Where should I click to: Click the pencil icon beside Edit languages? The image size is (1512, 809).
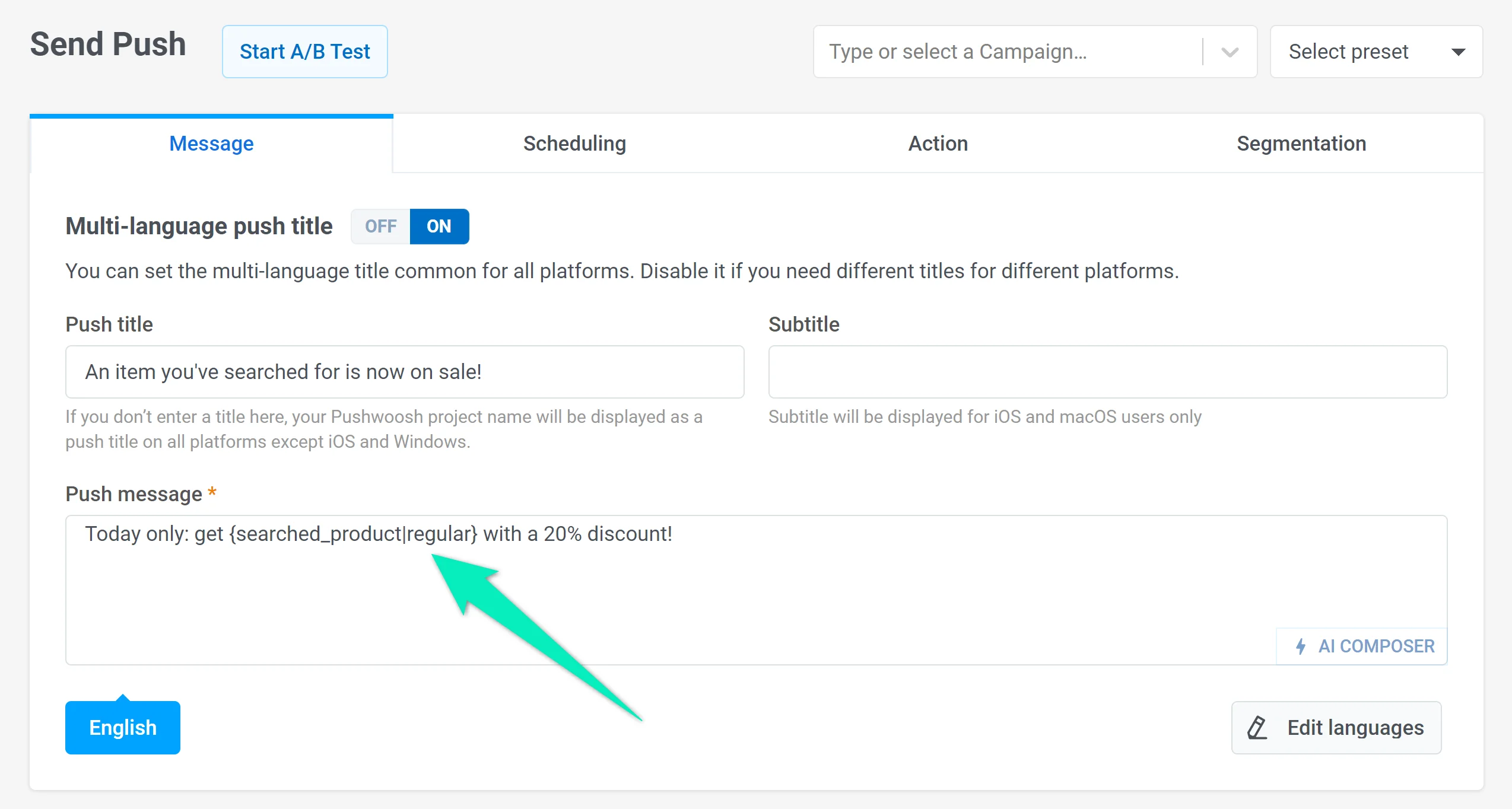point(1257,728)
